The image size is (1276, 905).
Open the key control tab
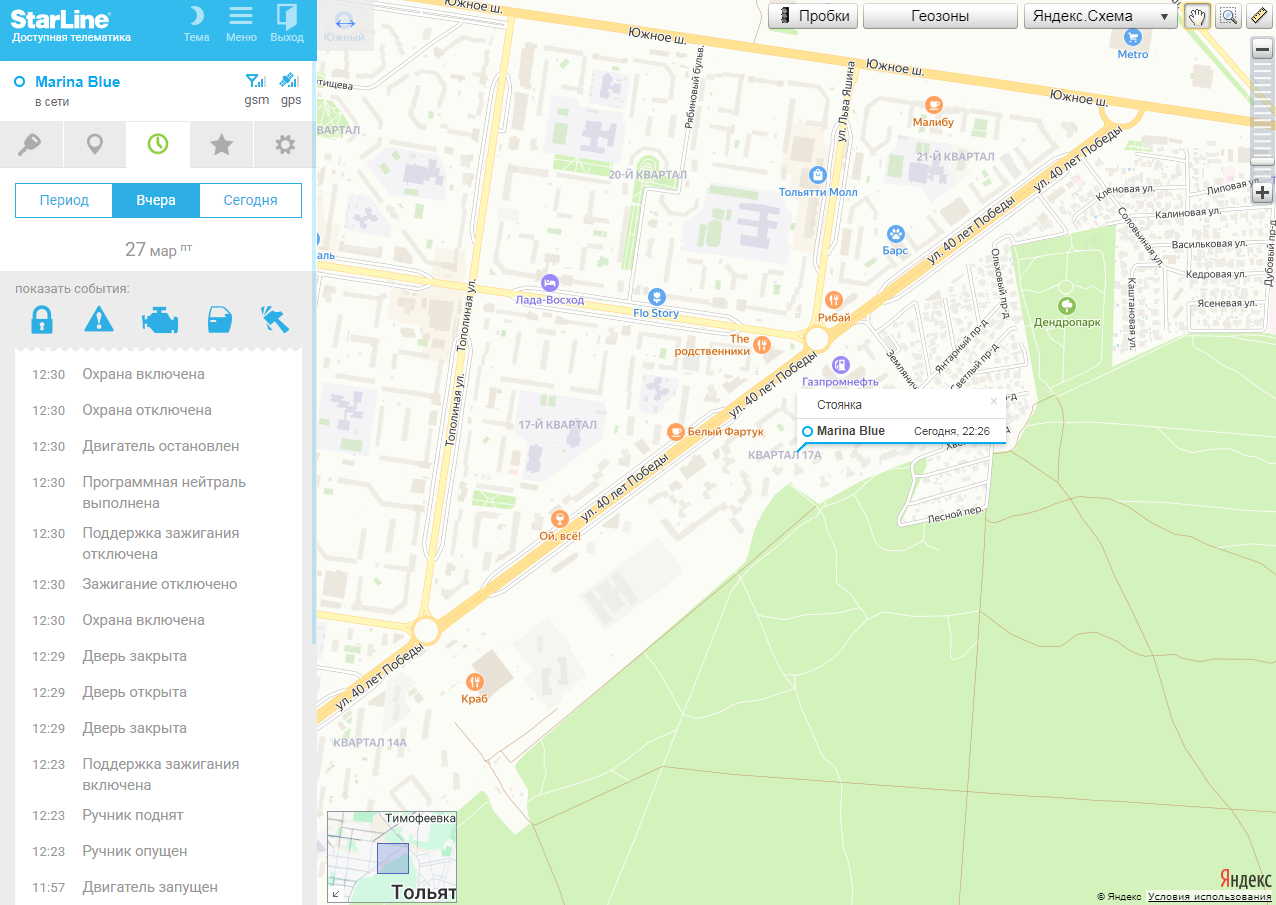pos(31,146)
